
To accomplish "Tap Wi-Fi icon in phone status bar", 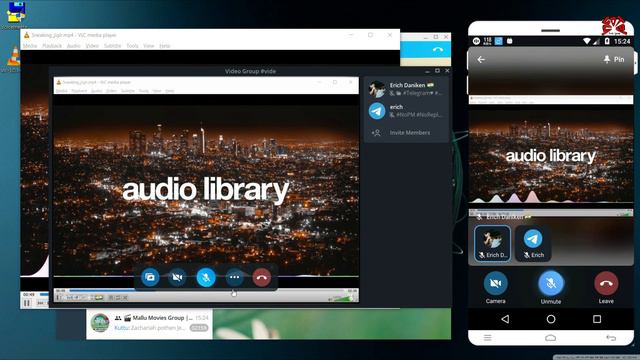I will click(x=587, y=41).
